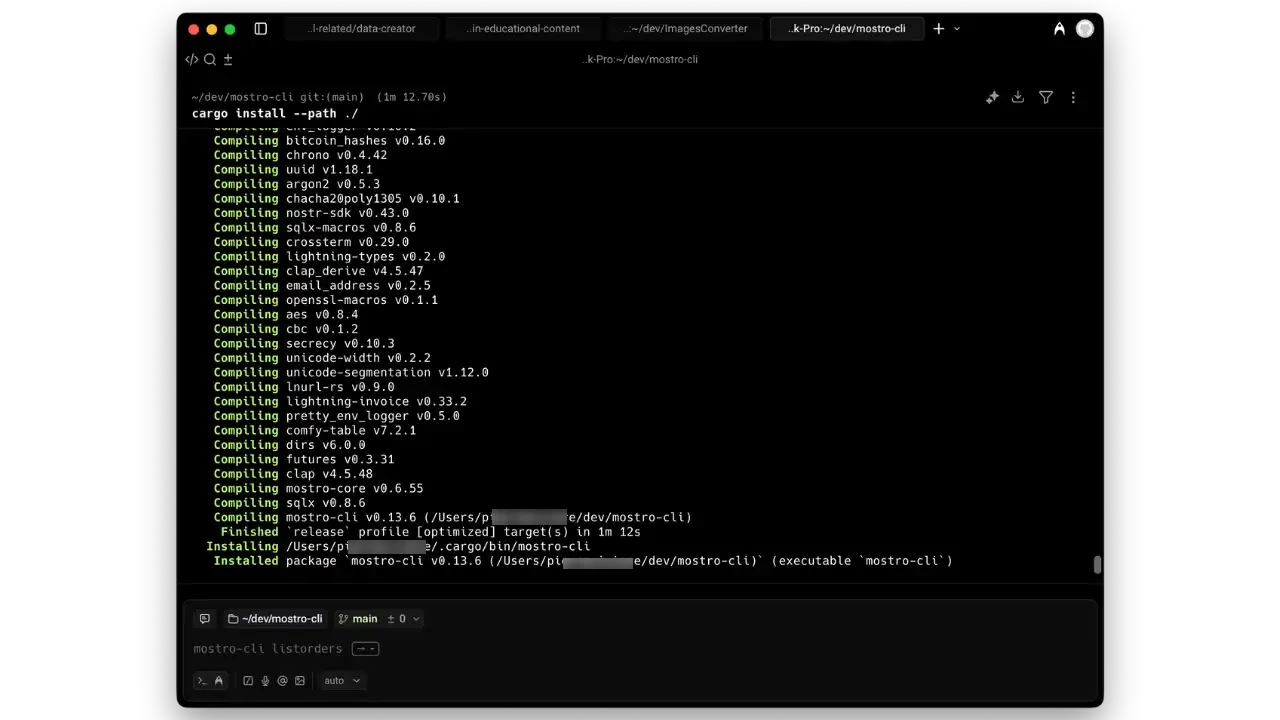Expand the git branch chevron near main
Viewport: 1280px width, 720px height.
(416, 618)
